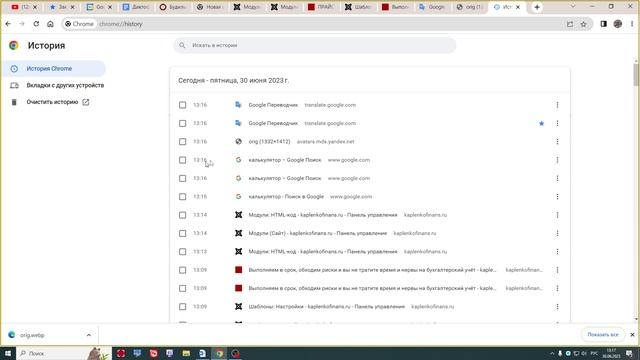640x360 pixels.
Task: Click the Windows Start button
Action: click(x=8, y=353)
